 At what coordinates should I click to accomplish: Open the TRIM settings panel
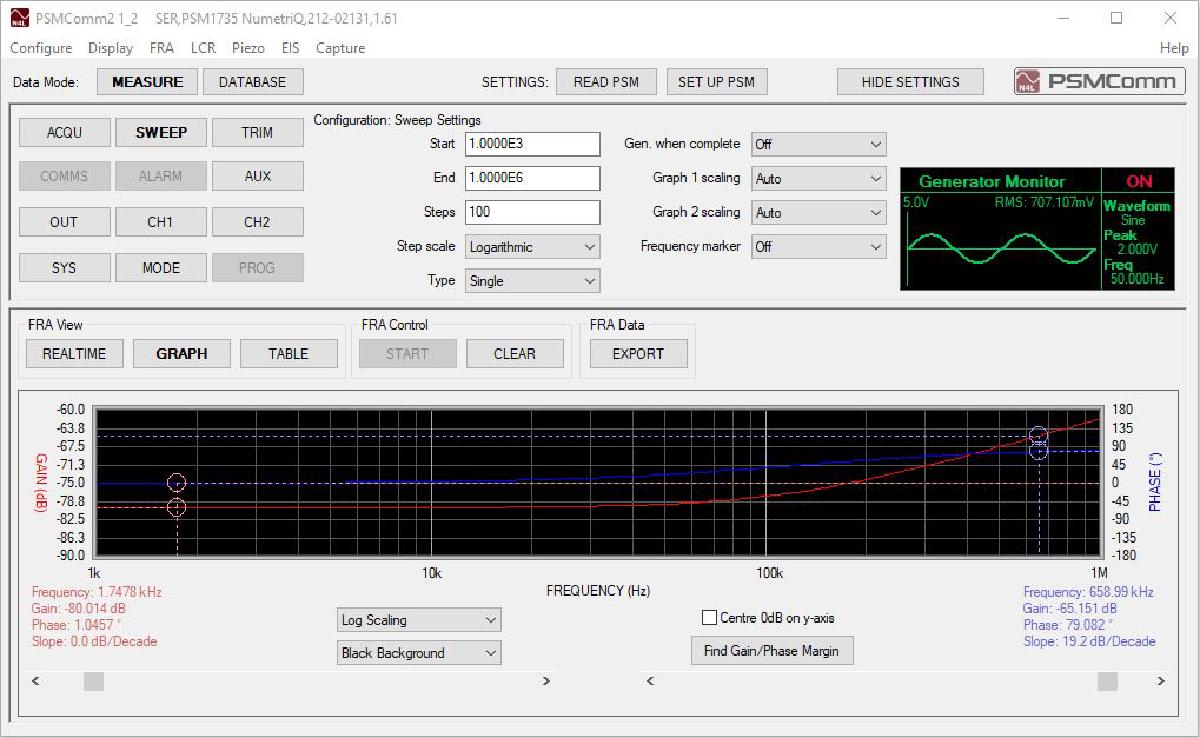coord(257,131)
